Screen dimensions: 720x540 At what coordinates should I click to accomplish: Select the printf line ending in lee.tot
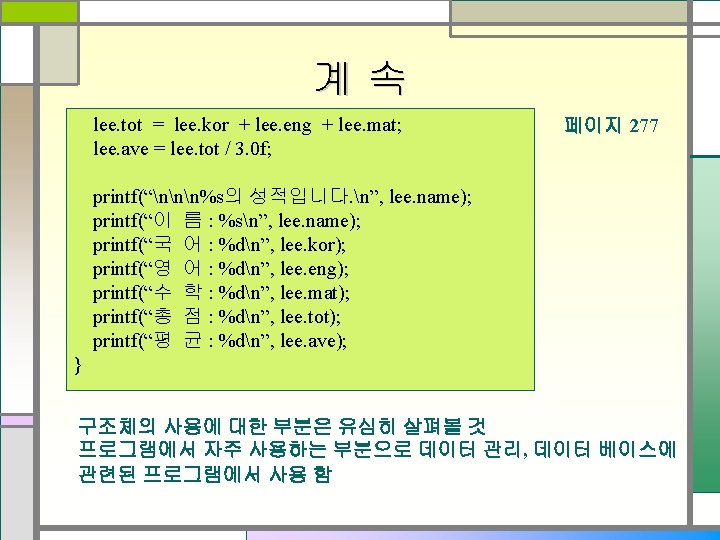(217, 317)
